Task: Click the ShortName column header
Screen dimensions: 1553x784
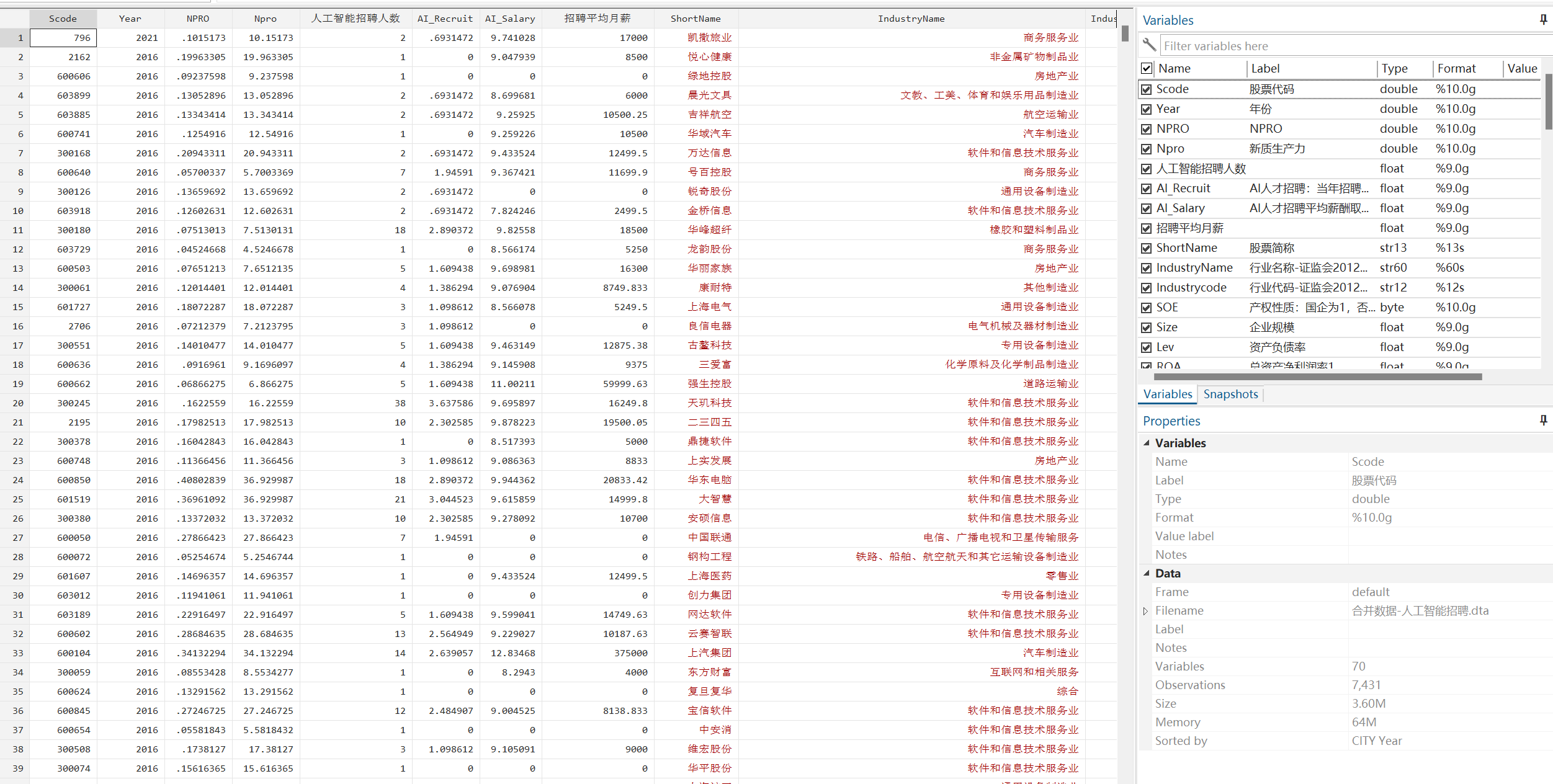Action: point(695,19)
